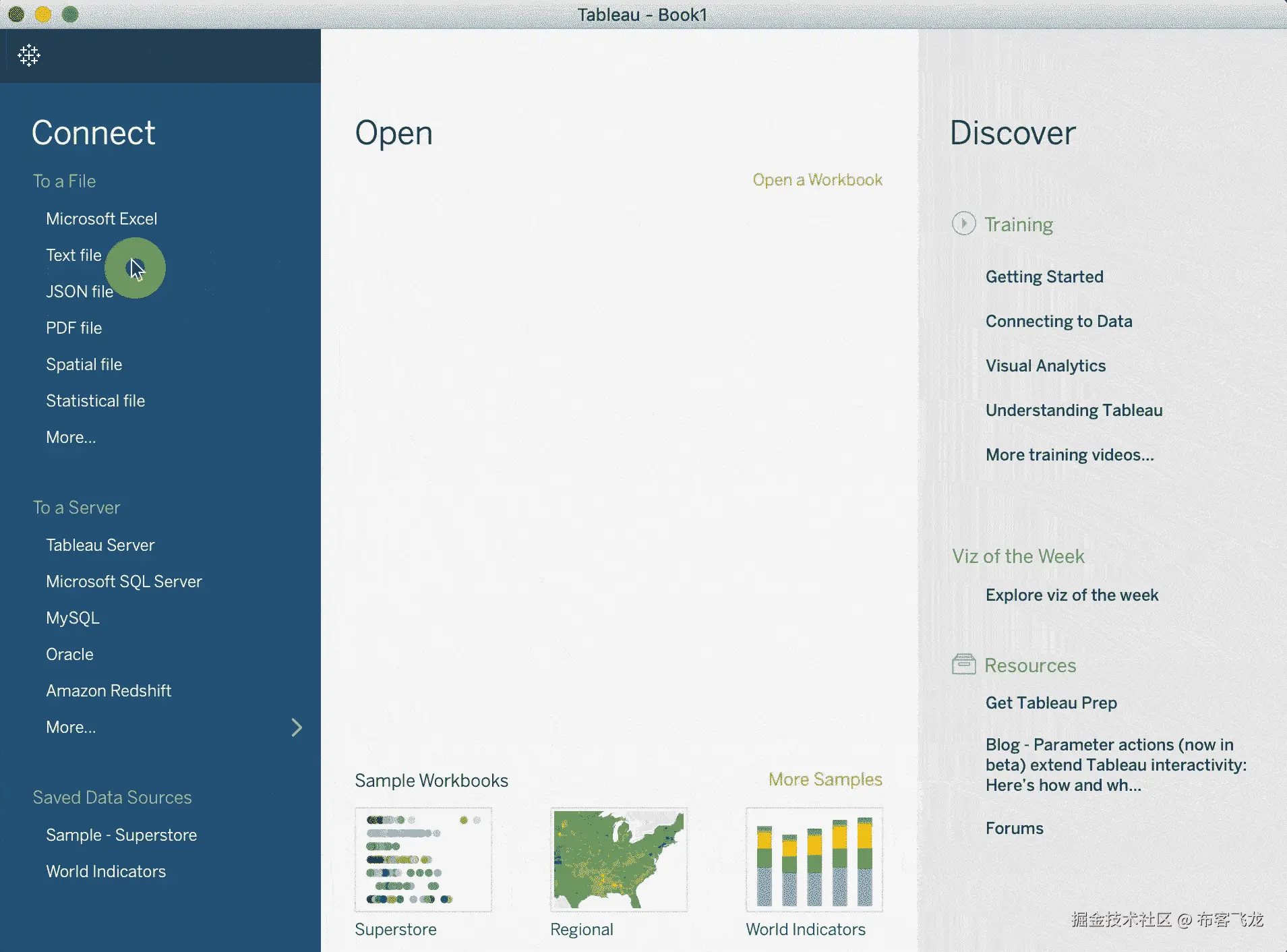Open More under To a File
This screenshot has width=1287, height=952.
71,437
